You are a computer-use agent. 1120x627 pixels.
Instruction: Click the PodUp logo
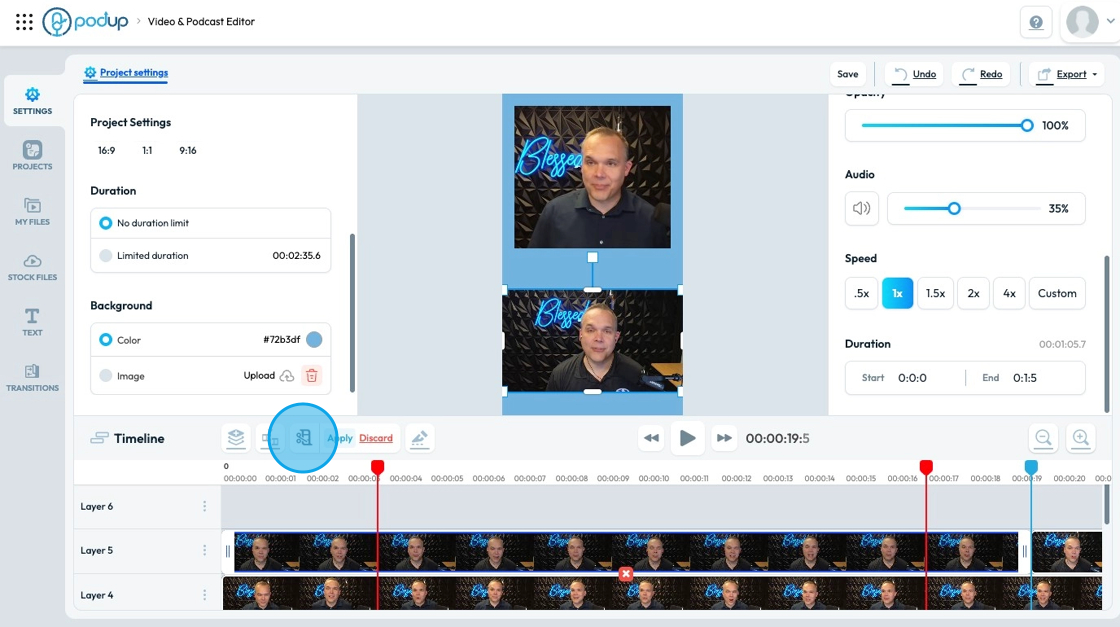point(85,21)
